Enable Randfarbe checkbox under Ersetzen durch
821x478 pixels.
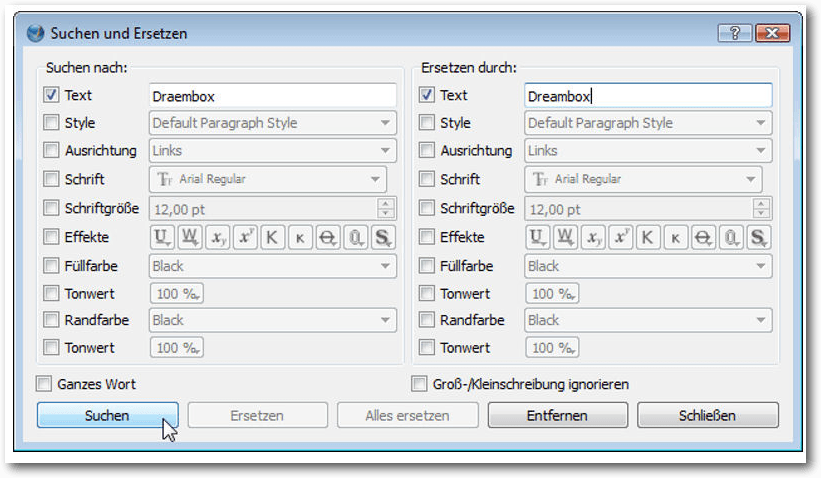(426, 319)
